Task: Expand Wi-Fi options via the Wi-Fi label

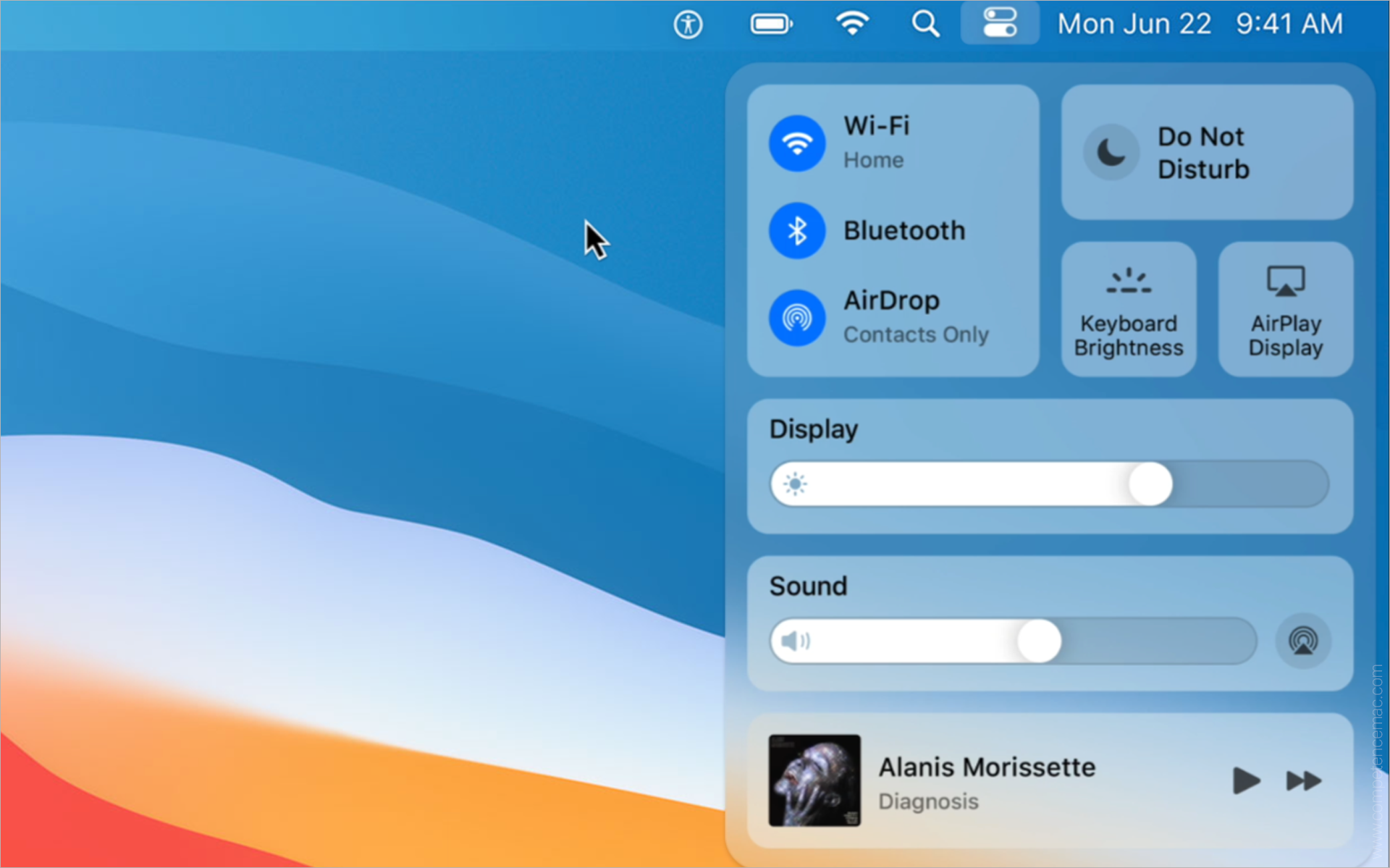Action: pyautogui.click(x=876, y=127)
